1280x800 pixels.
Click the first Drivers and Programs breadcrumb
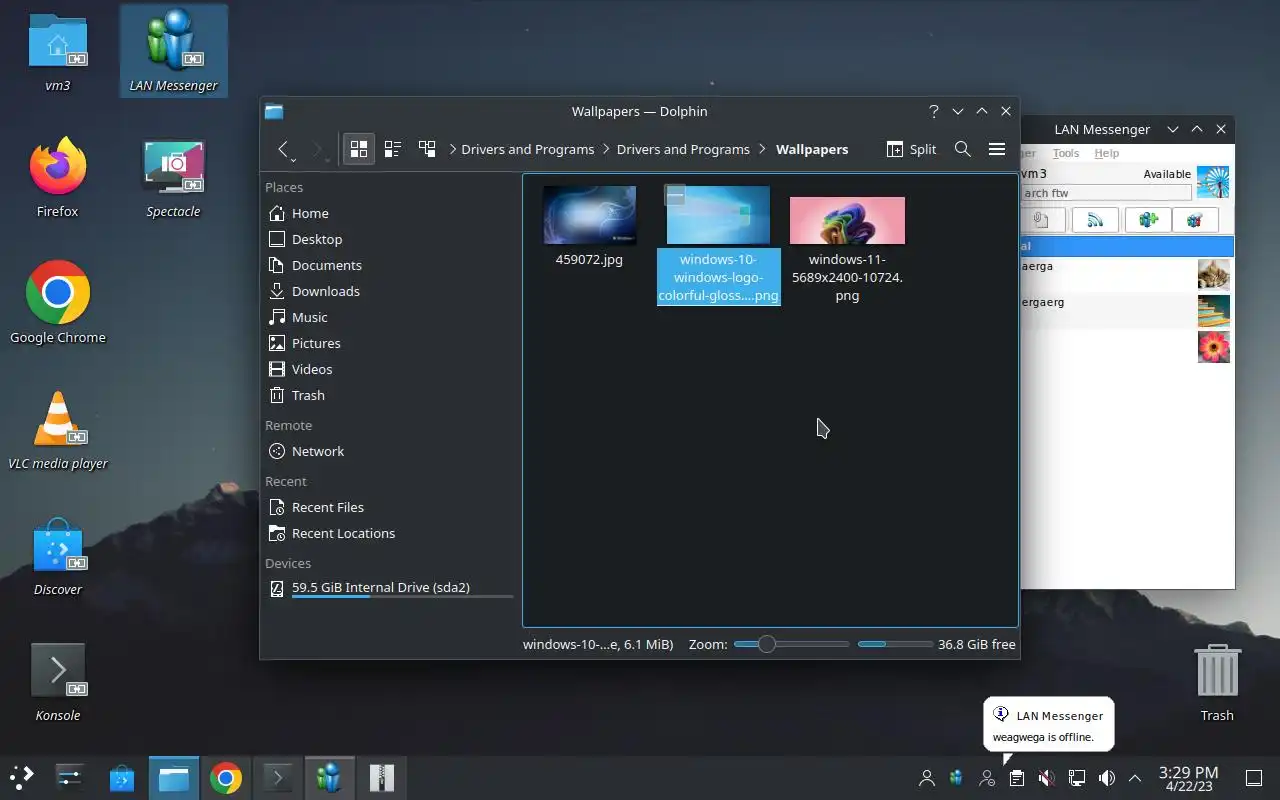click(528, 149)
